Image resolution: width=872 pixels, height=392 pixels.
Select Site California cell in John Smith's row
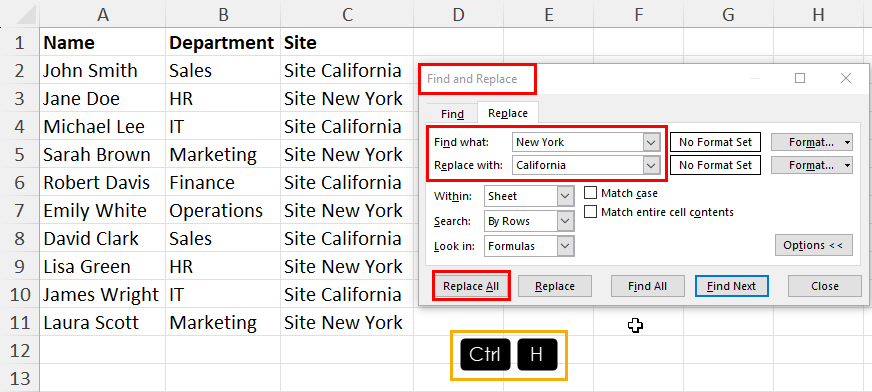[x=347, y=70]
